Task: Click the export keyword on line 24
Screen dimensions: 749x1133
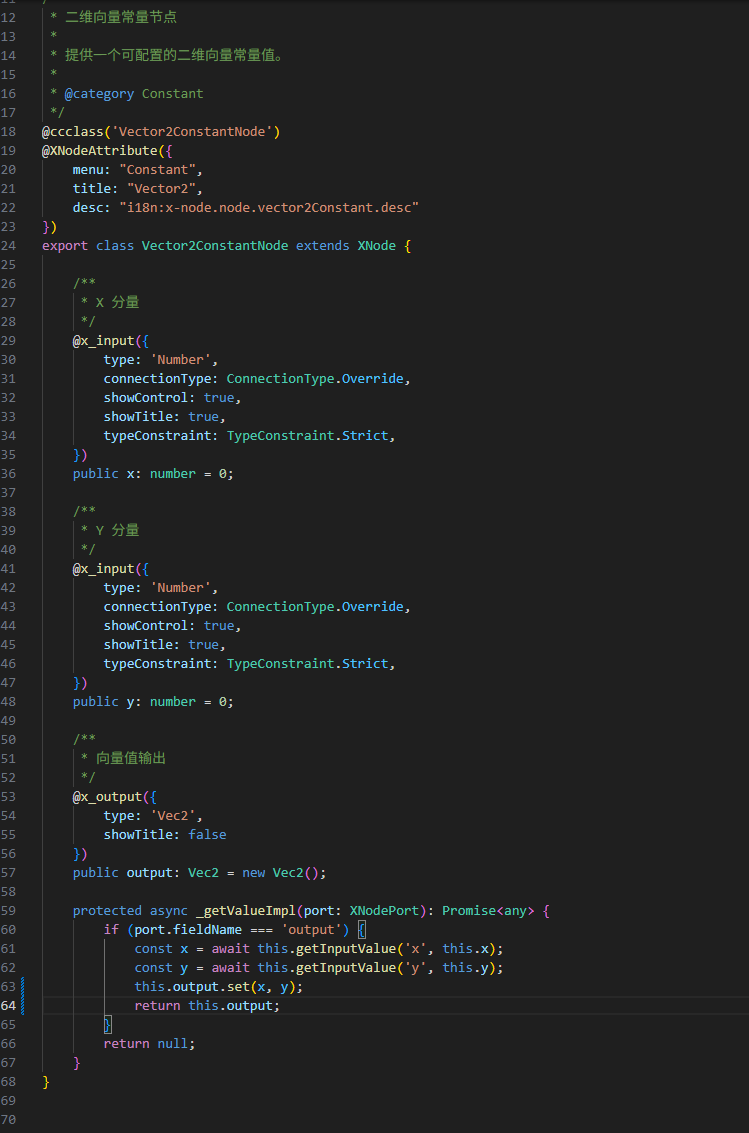Action: tap(64, 246)
